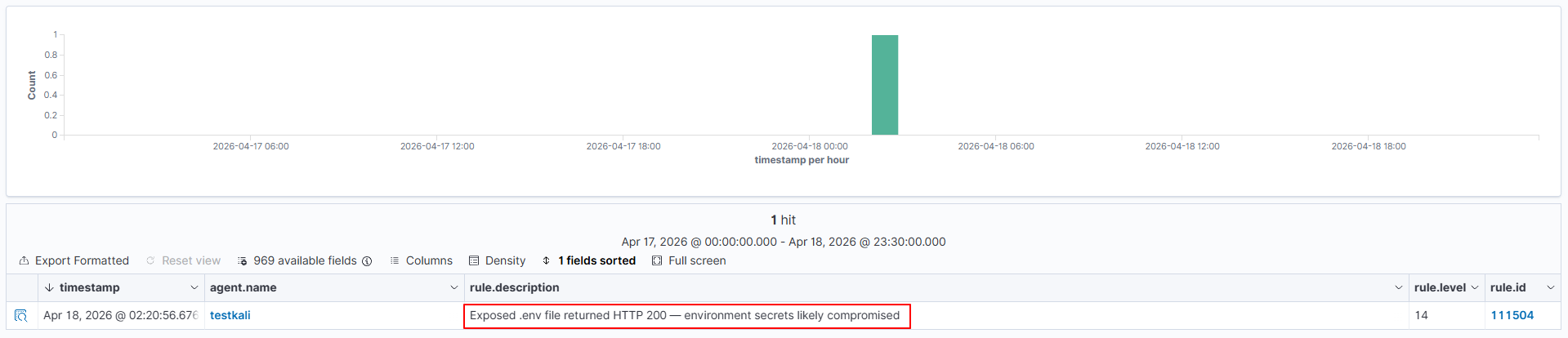The width and height of the screenshot is (1568, 338).
Task: Open the 1 fields sorted menu
Action: click(596, 260)
